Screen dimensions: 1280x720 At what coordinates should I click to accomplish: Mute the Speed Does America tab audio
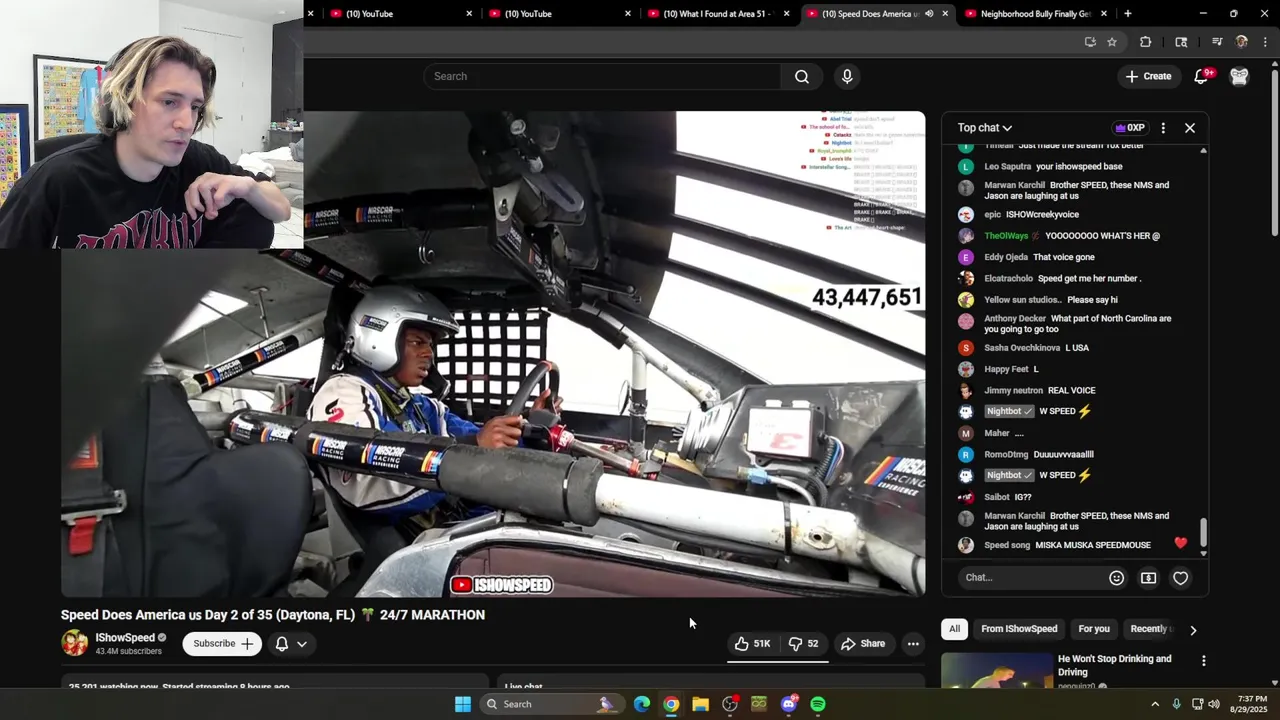tap(929, 14)
